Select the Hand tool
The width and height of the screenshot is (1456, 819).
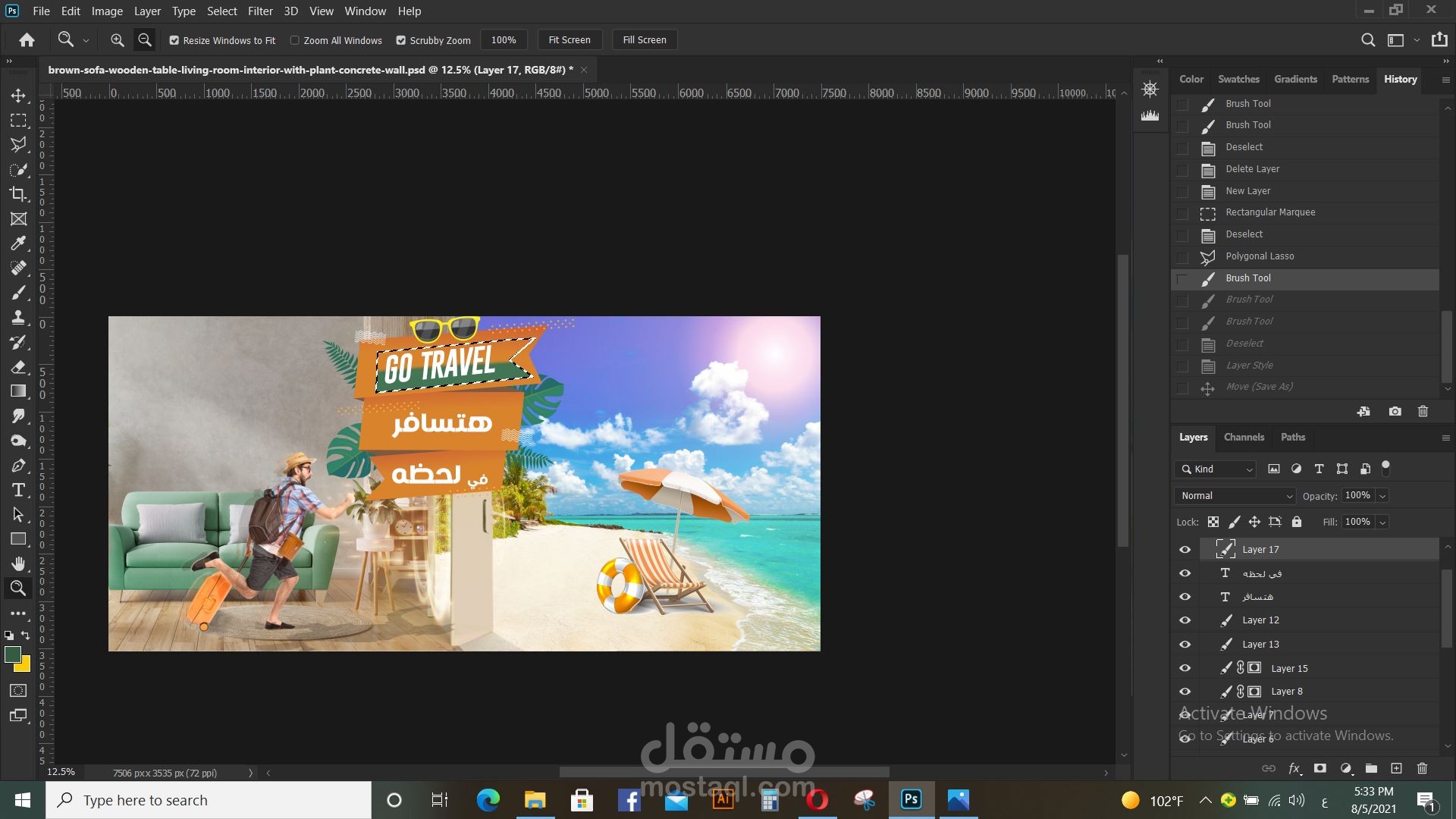(x=18, y=563)
